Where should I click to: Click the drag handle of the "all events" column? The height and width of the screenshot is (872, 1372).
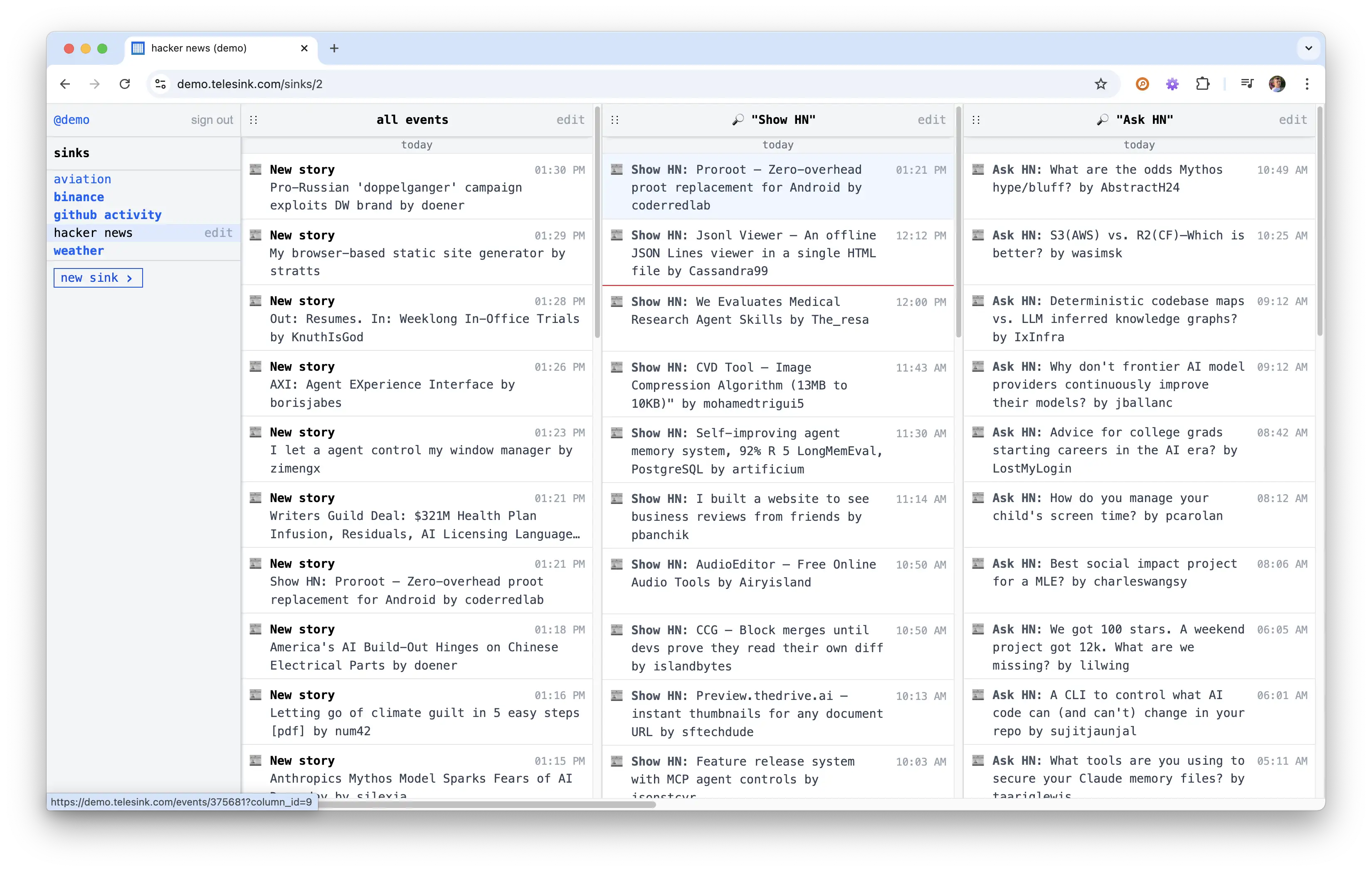pyautogui.click(x=254, y=120)
